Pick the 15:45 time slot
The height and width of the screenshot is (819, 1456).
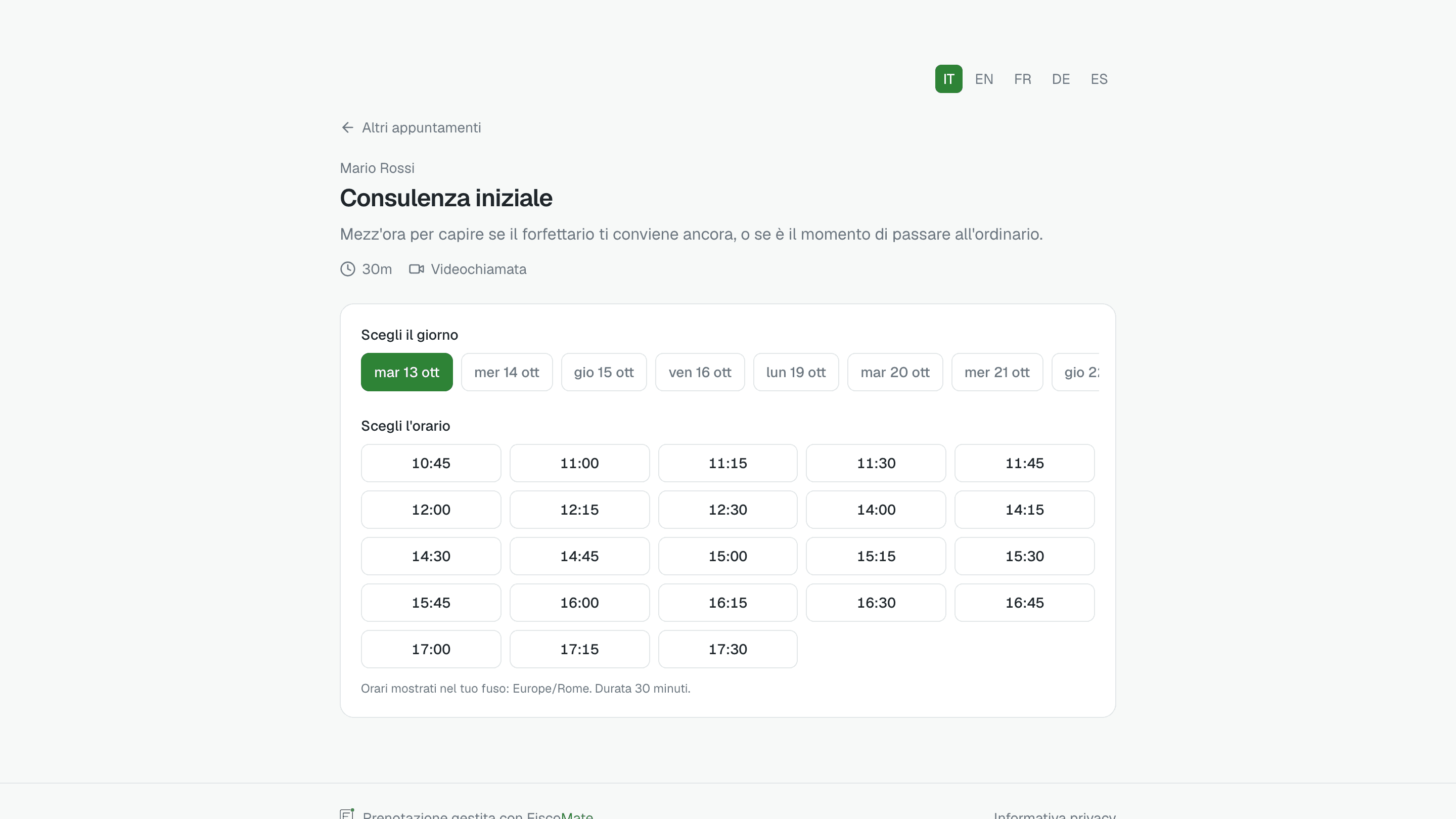pyautogui.click(x=431, y=603)
